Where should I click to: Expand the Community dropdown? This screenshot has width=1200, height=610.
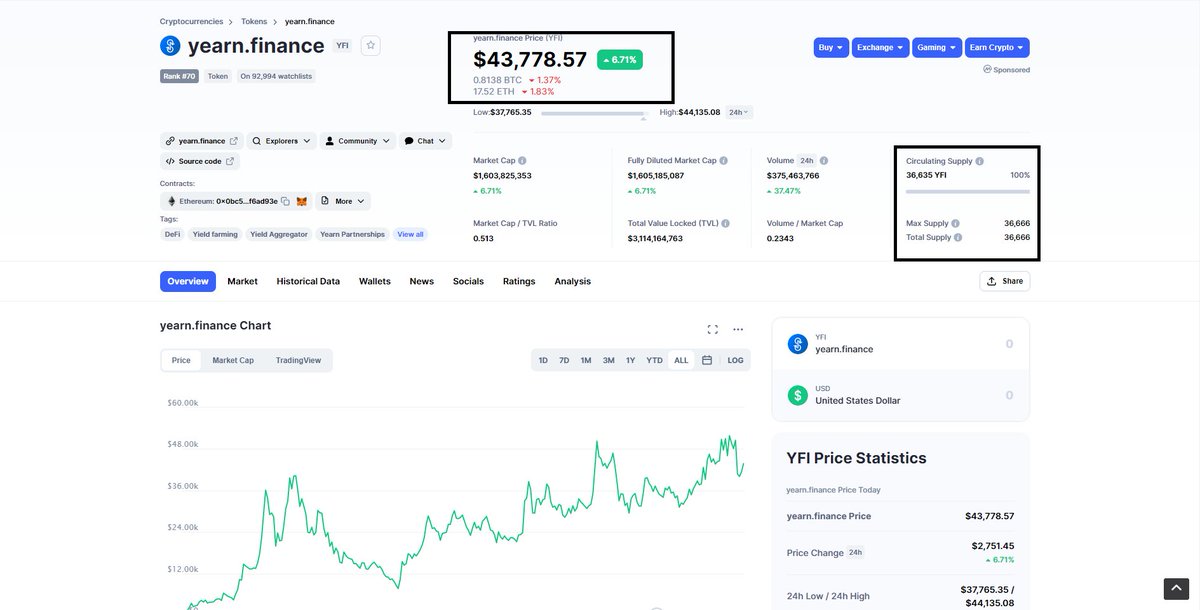[x=358, y=141]
